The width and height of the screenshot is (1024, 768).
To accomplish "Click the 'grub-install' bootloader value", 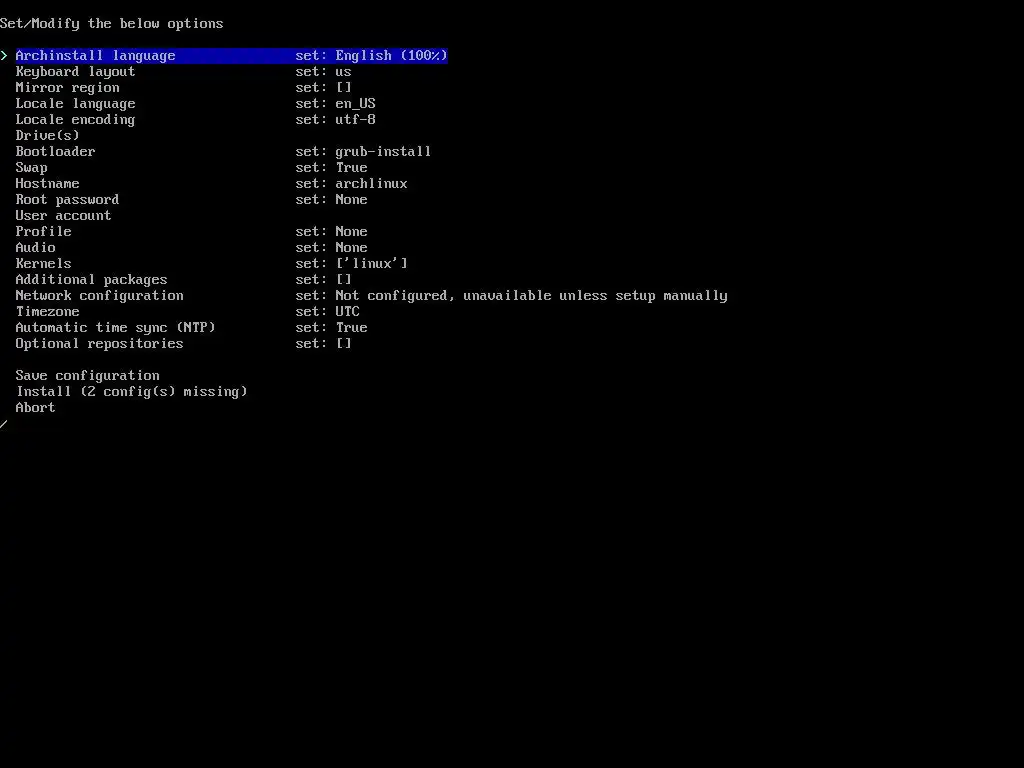I will point(383,152).
